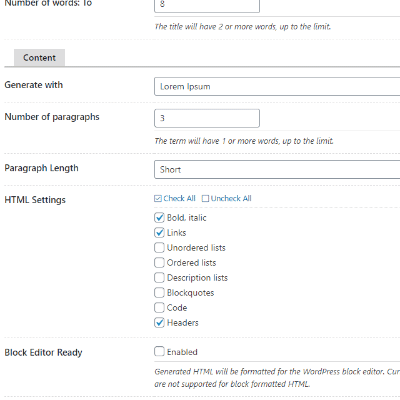
Task: Click the Blockquotes label text
Action: point(191,293)
